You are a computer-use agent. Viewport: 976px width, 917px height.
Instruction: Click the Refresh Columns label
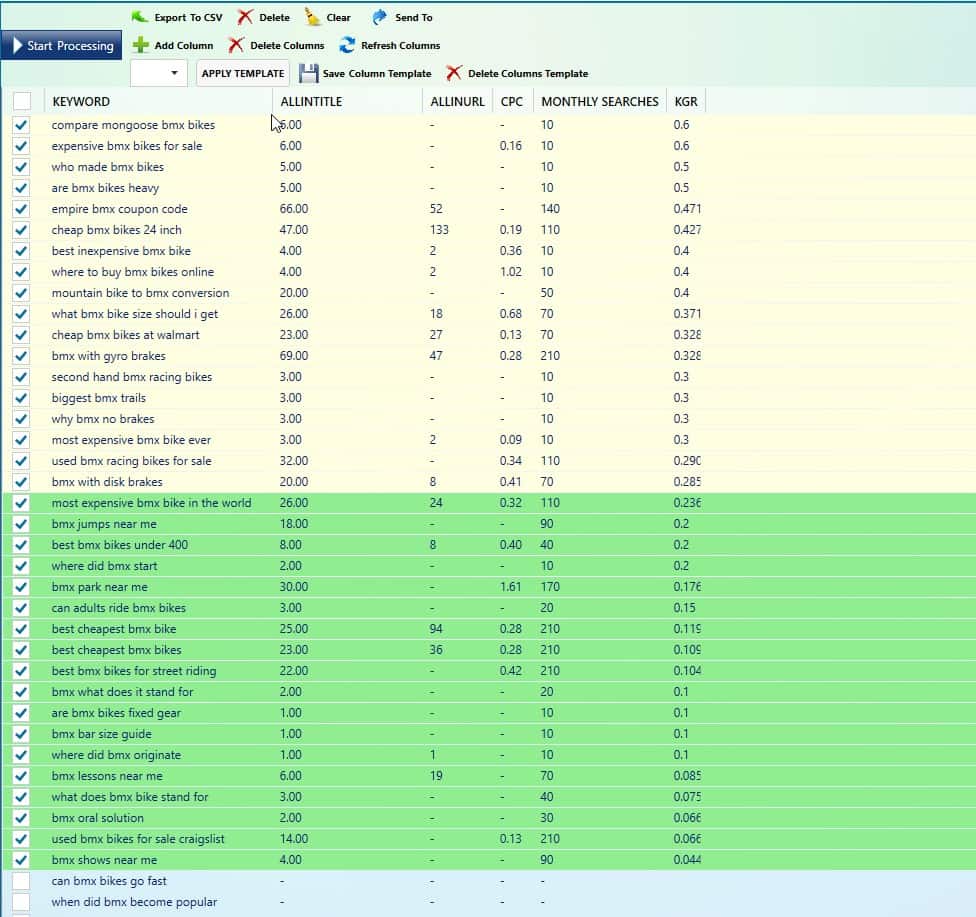click(400, 45)
